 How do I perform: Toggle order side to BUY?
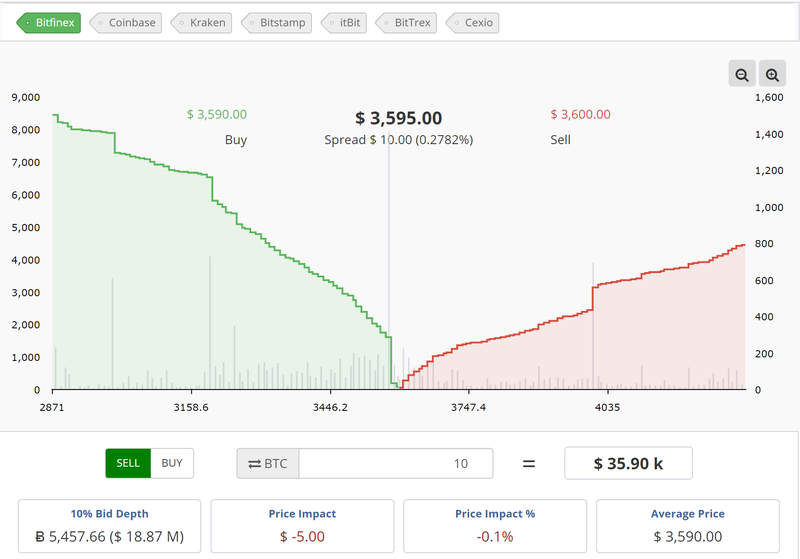pos(172,463)
